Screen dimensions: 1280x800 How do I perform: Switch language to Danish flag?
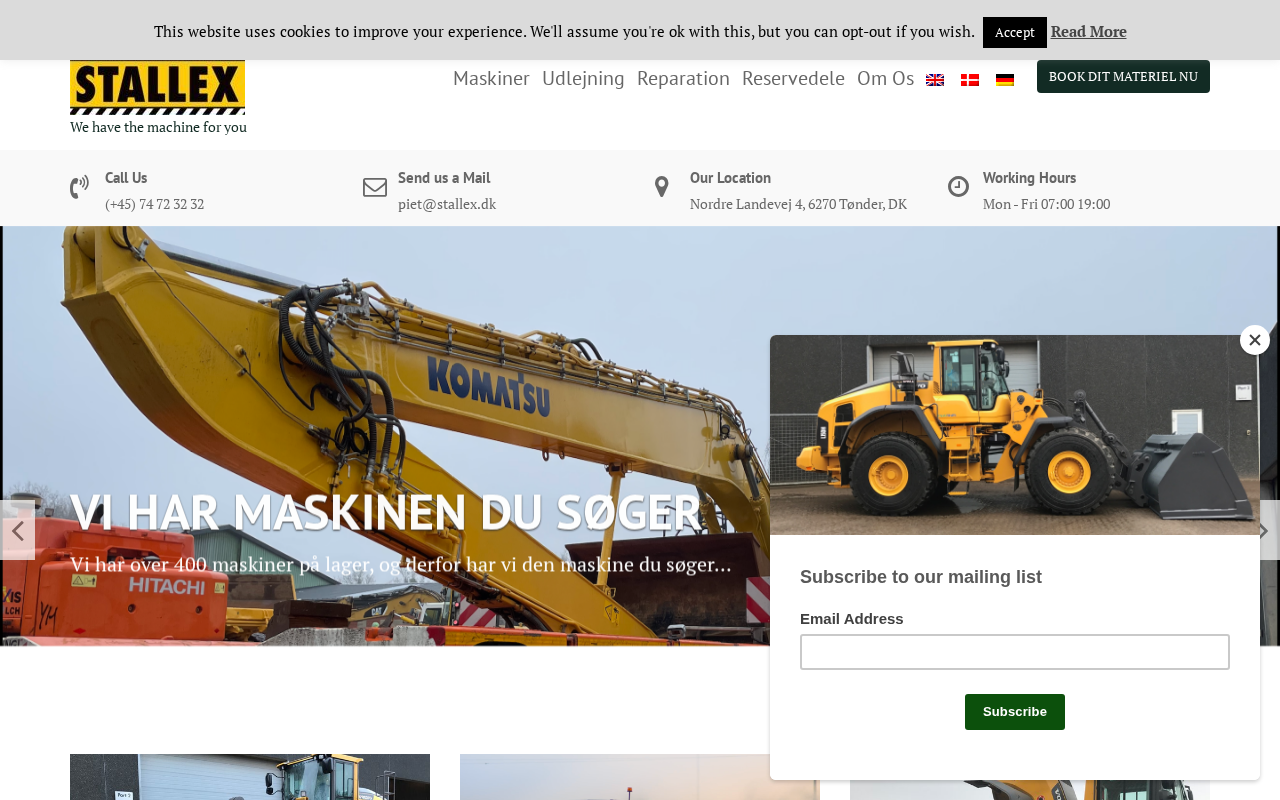click(x=970, y=80)
